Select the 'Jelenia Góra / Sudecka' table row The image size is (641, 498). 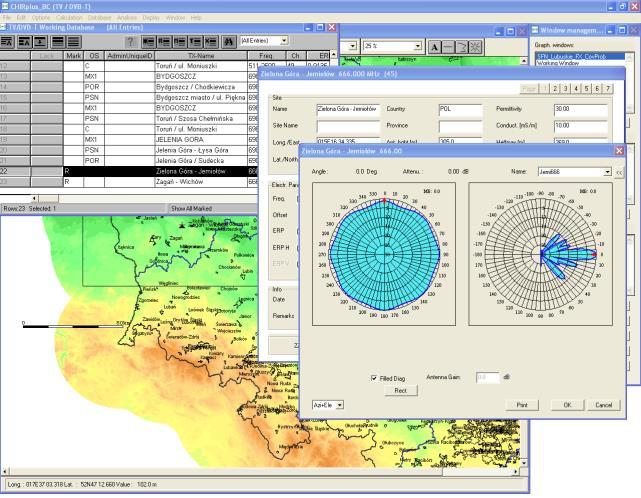(x=129, y=161)
